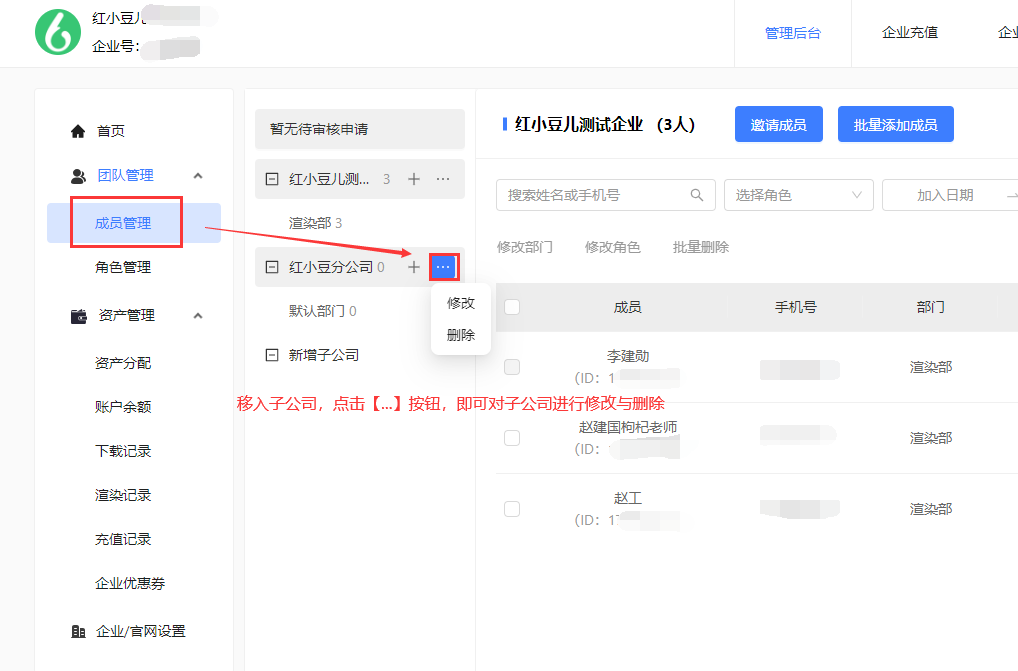Click the 修改部门 link
Image resolution: width=1018 pixels, height=671 pixels.
point(525,247)
